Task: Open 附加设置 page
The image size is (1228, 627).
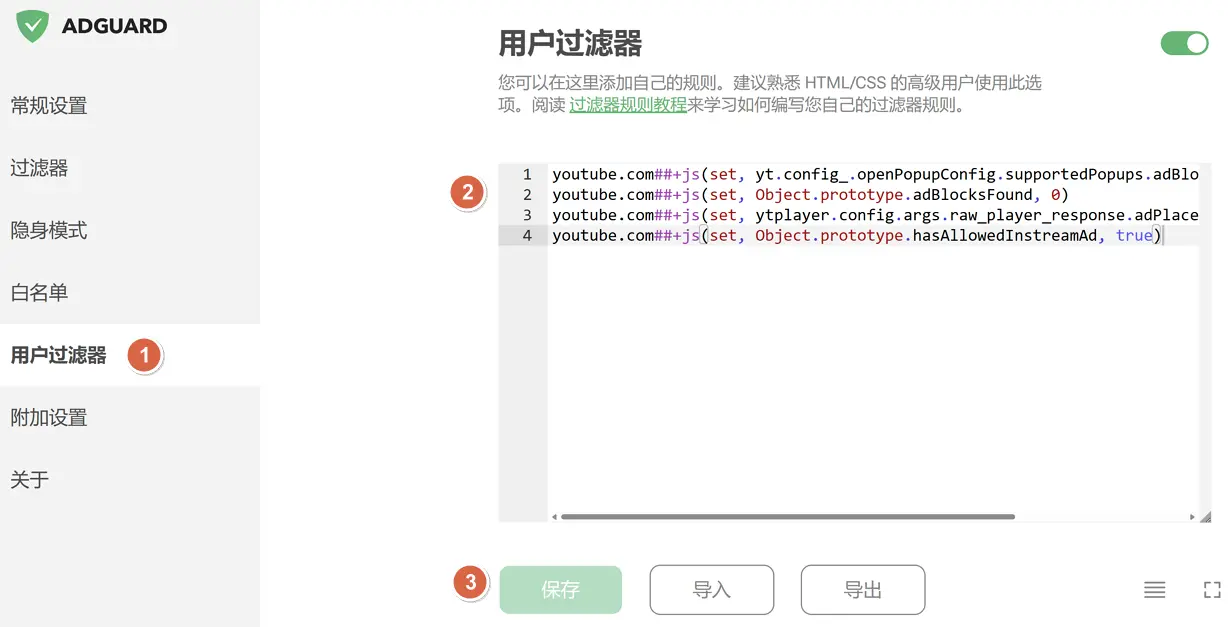Action: [49, 417]
